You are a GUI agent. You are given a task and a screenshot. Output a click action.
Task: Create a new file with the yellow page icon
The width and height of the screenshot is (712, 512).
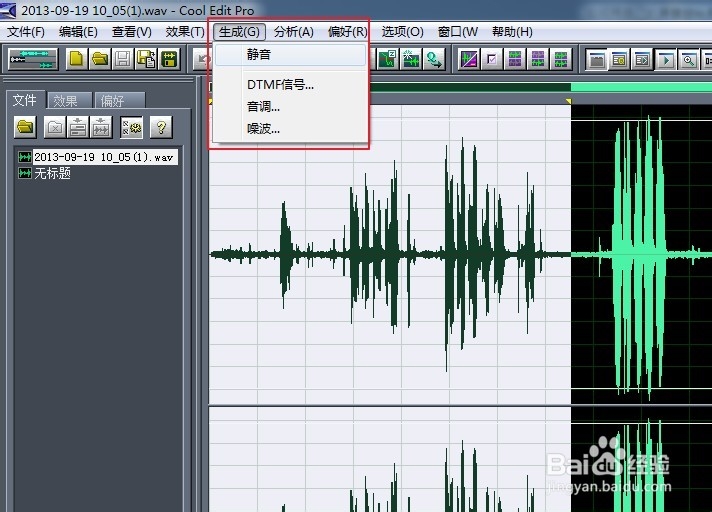click(76, 59)
